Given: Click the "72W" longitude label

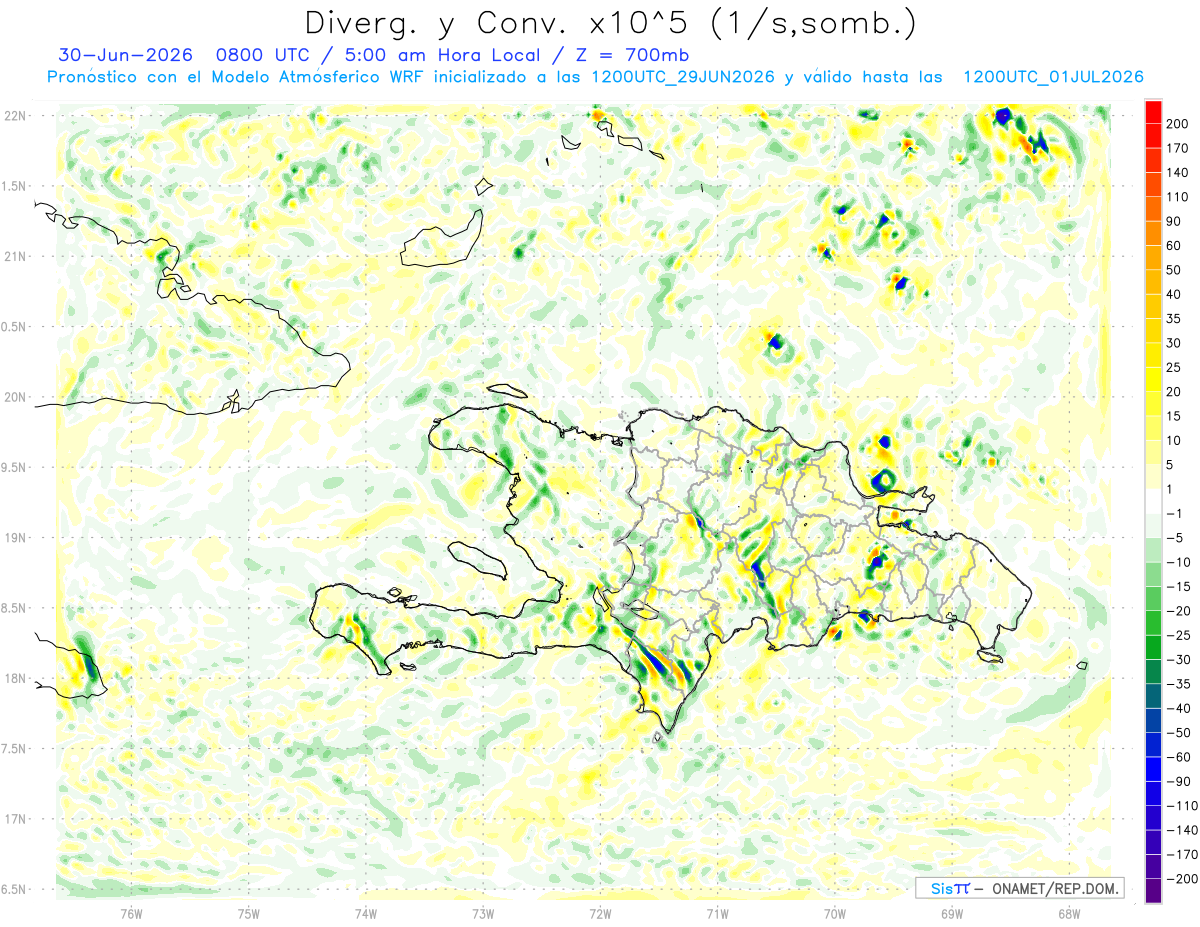Looking at the screenshot, I should (600, 914).
